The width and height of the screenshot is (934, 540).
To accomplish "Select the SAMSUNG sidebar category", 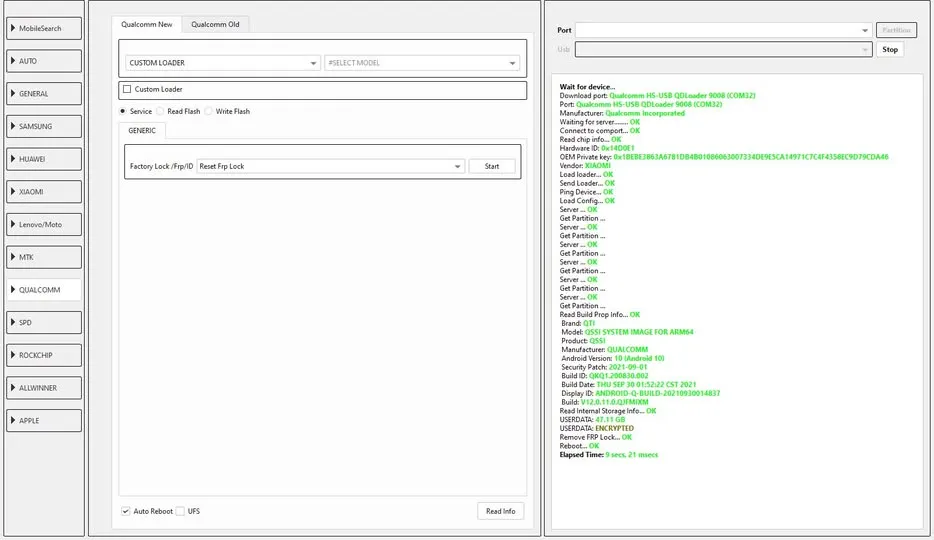I will click(x=44, y=127).
